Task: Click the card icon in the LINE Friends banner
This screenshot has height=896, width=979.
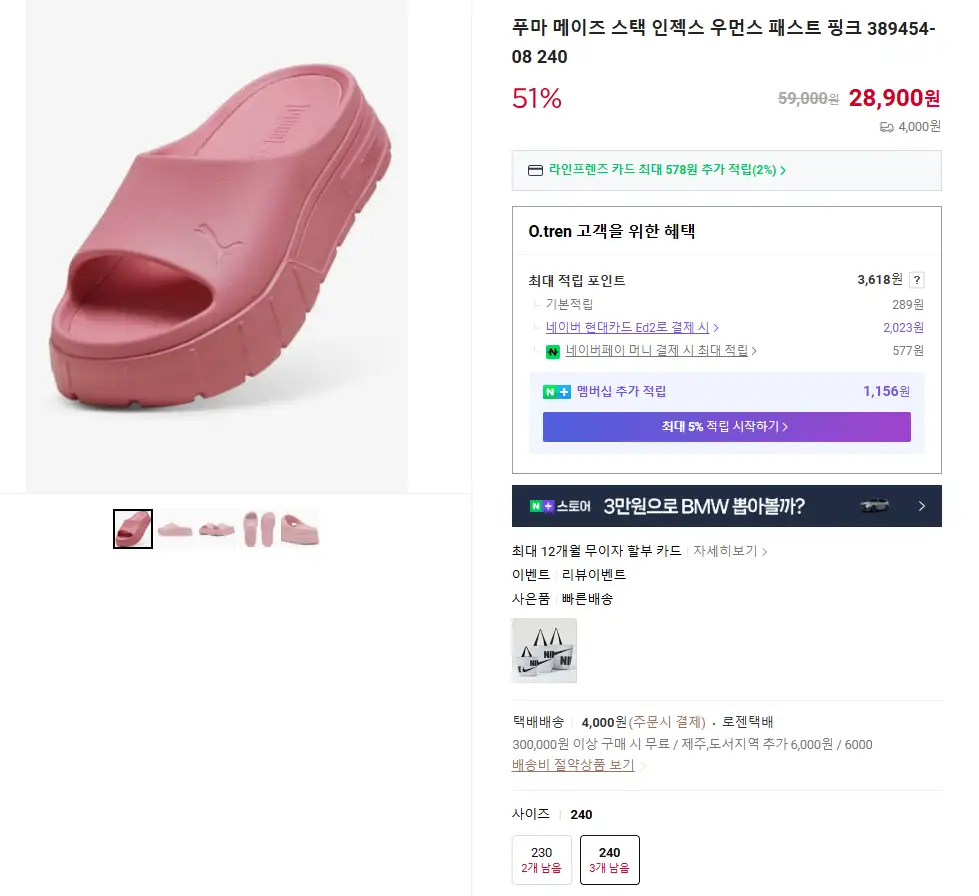Action: click(x=535, y=170)
